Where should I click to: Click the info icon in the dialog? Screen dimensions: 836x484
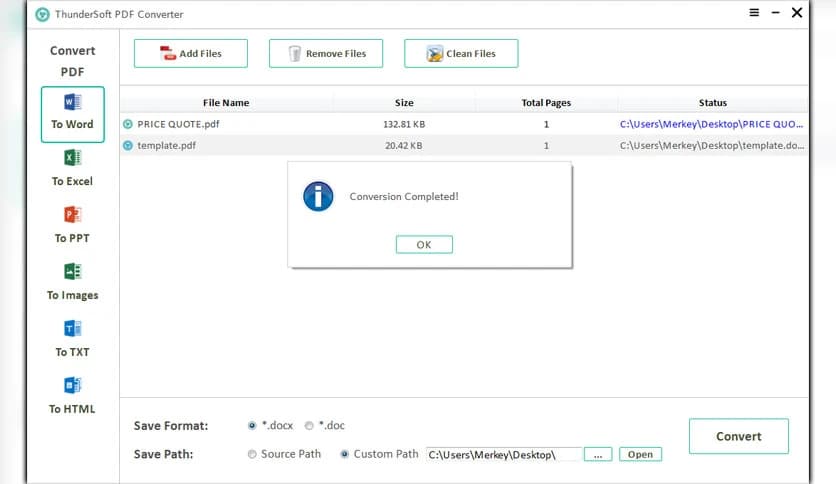(x=318, y=196)
